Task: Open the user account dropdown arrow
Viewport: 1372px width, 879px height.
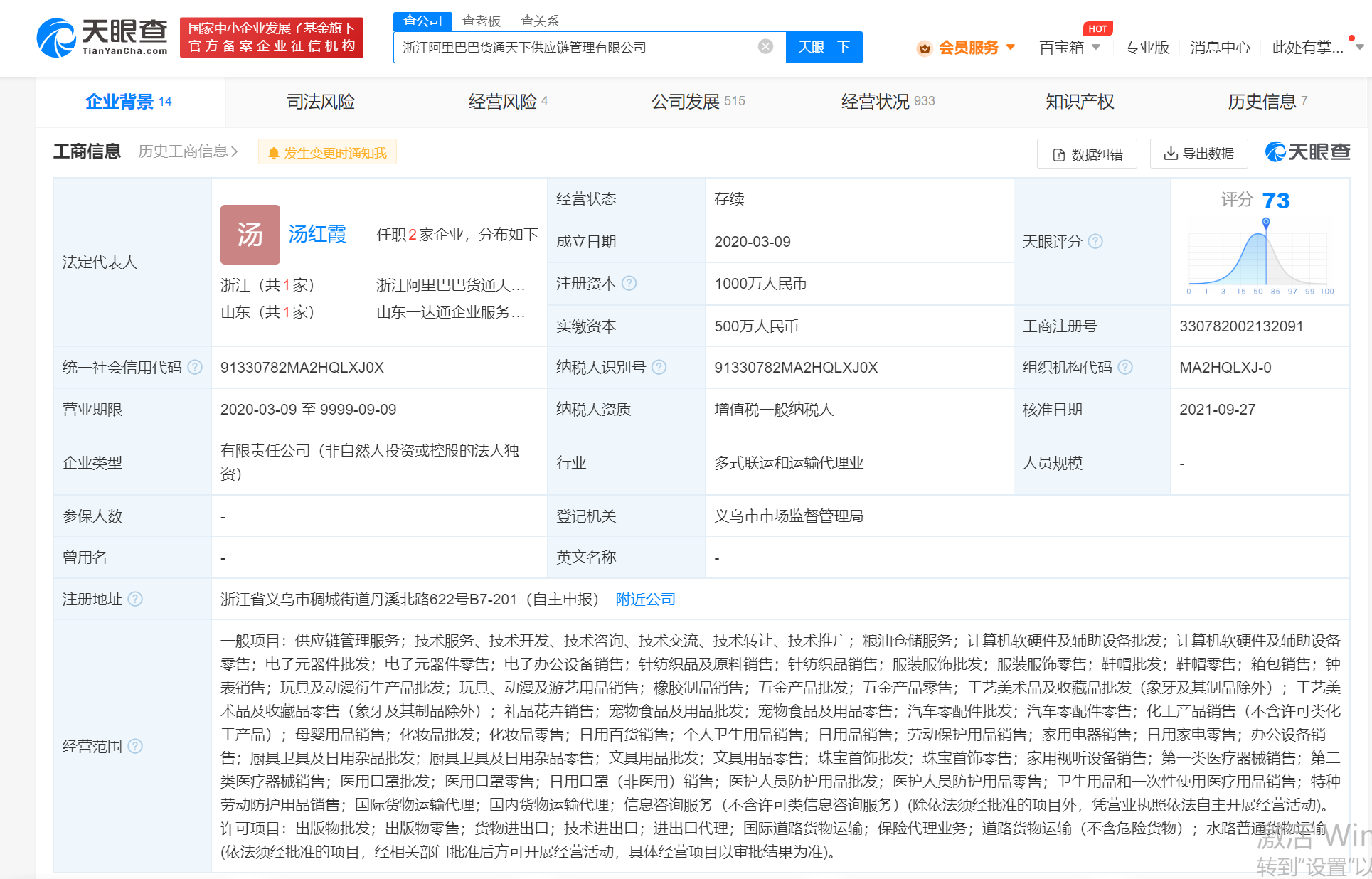Action: (x=1359, y=48)
